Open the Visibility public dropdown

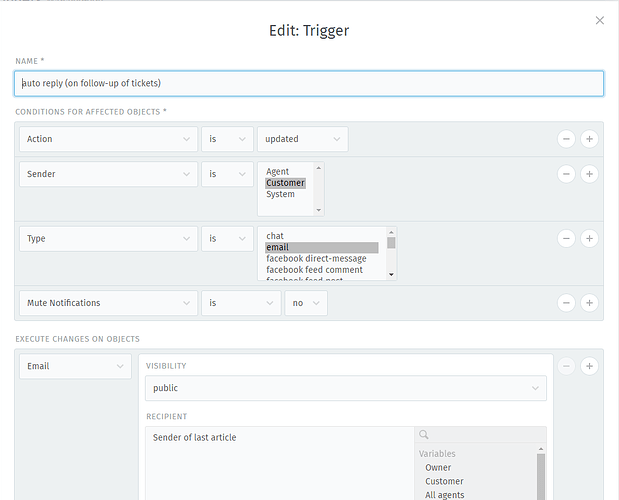[346, 388]
